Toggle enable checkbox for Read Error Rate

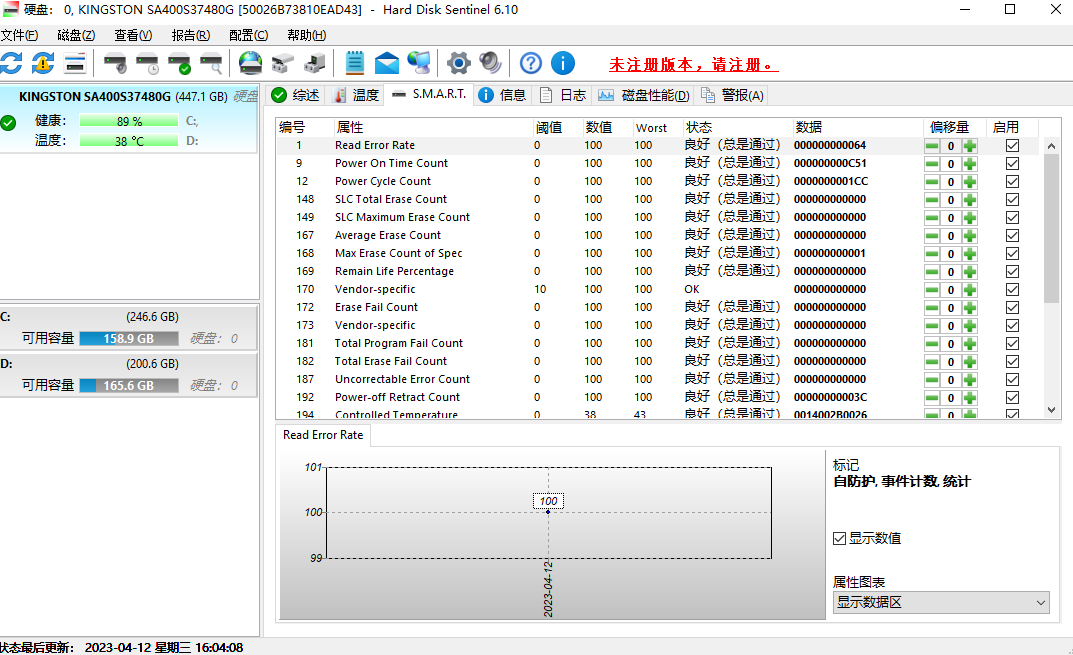pyautogui.click(x=1012, y=145)
